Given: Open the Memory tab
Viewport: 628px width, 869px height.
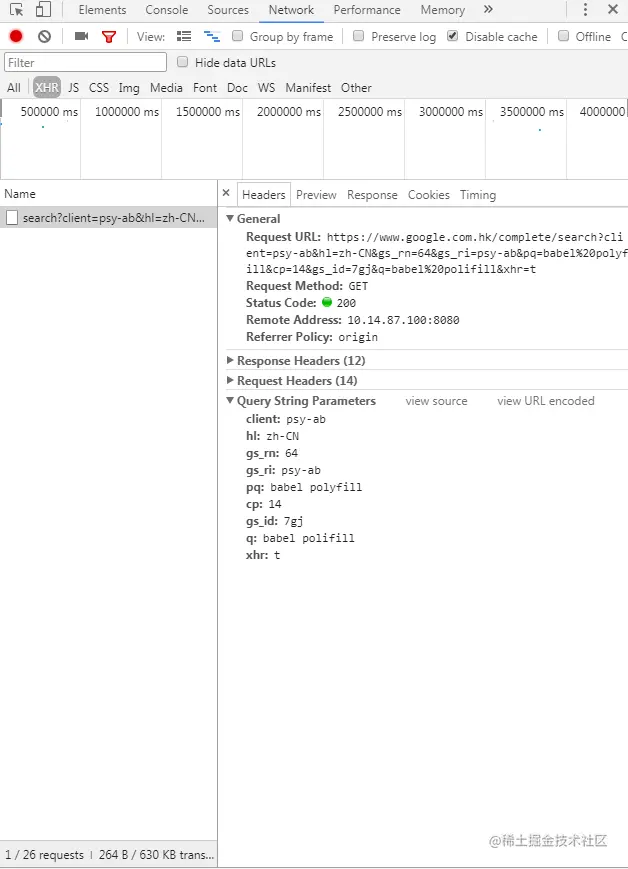Looking at the screenshot, I should 443,10.
